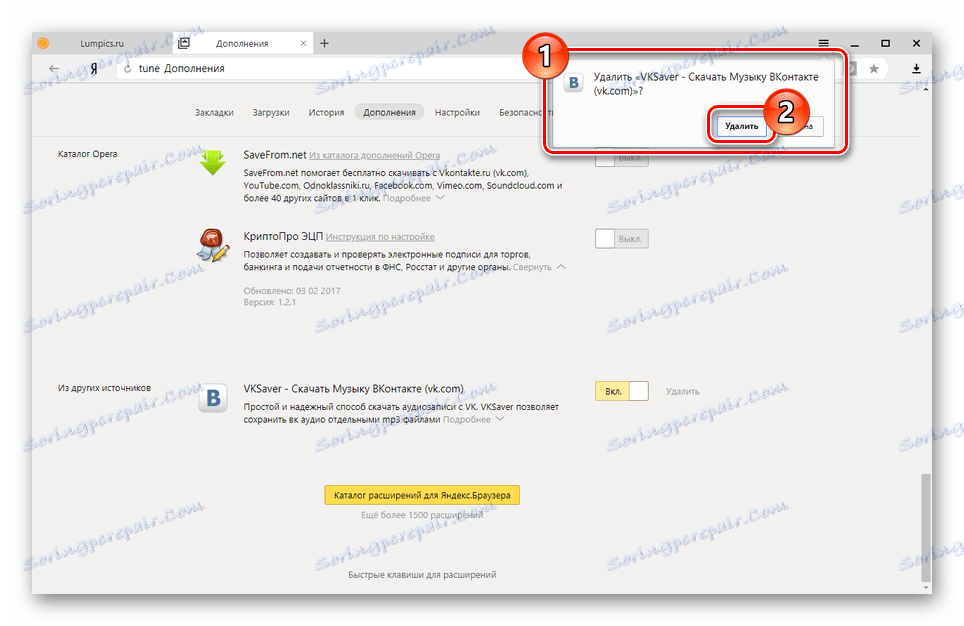Click the back arrow navigation icon
964x626 pixels.
coord(54,68)
